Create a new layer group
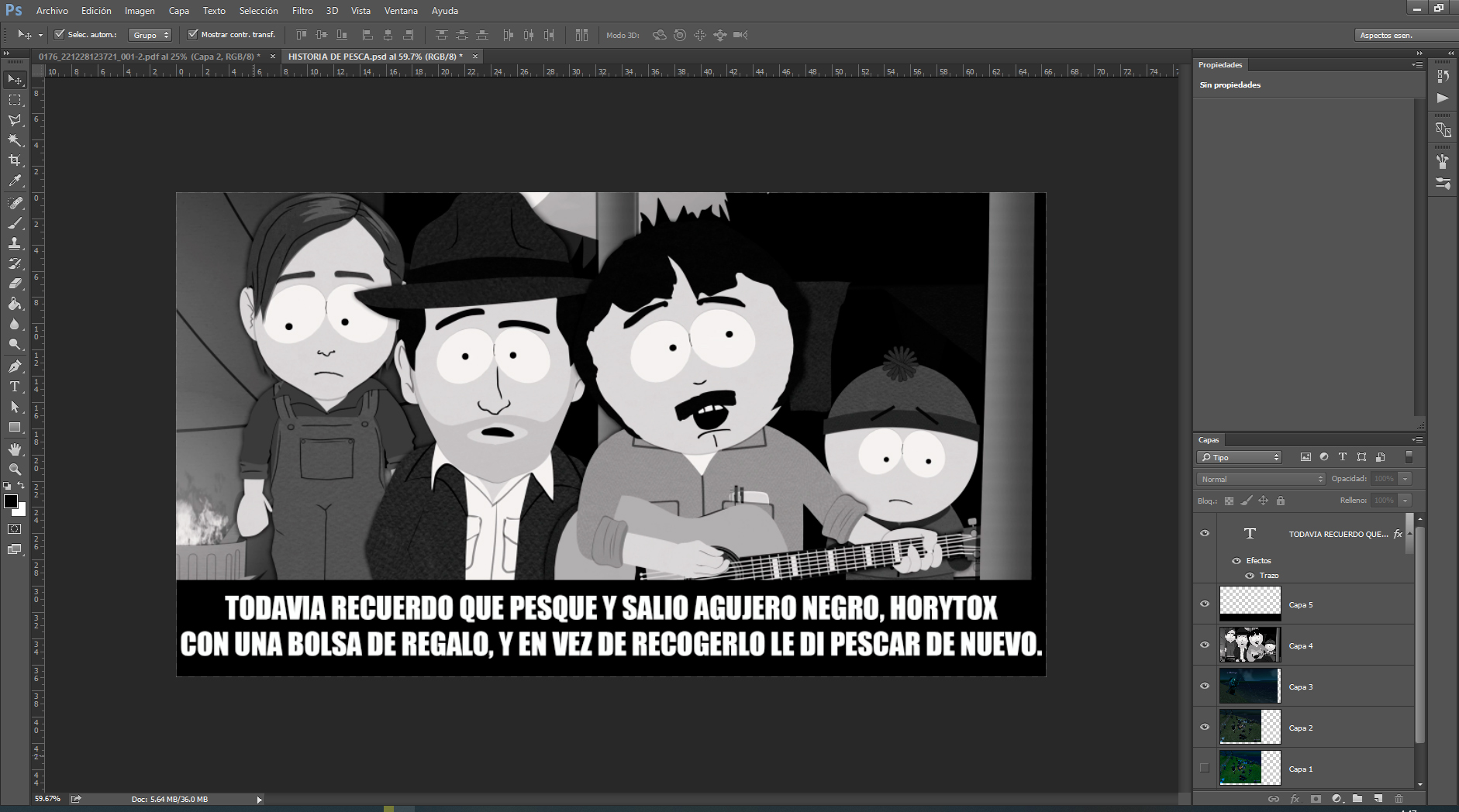The height and width of the screenshot is (812, 1459). pyautogui.click(x=1357, y=799)
